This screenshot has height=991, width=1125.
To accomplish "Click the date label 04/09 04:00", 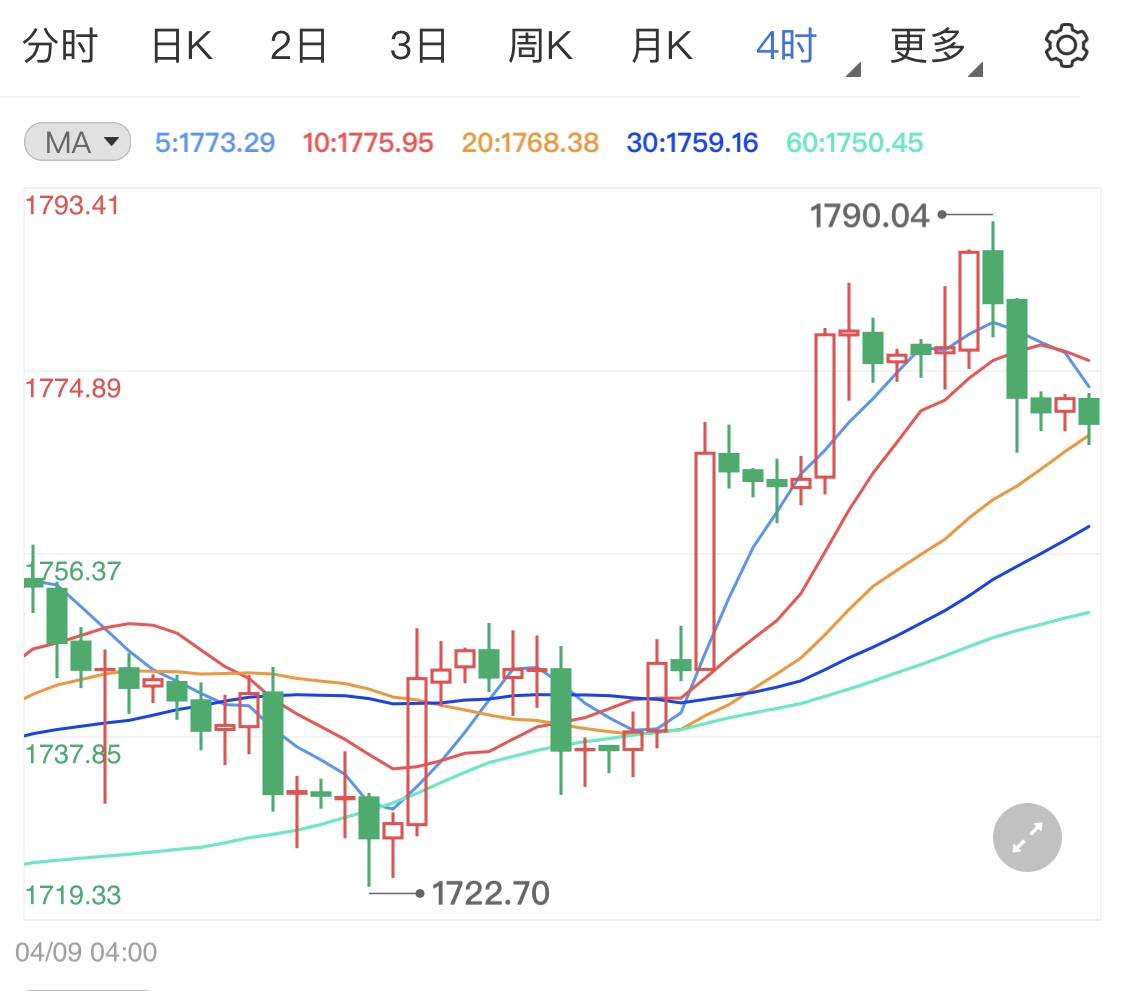I will (85, 952).
